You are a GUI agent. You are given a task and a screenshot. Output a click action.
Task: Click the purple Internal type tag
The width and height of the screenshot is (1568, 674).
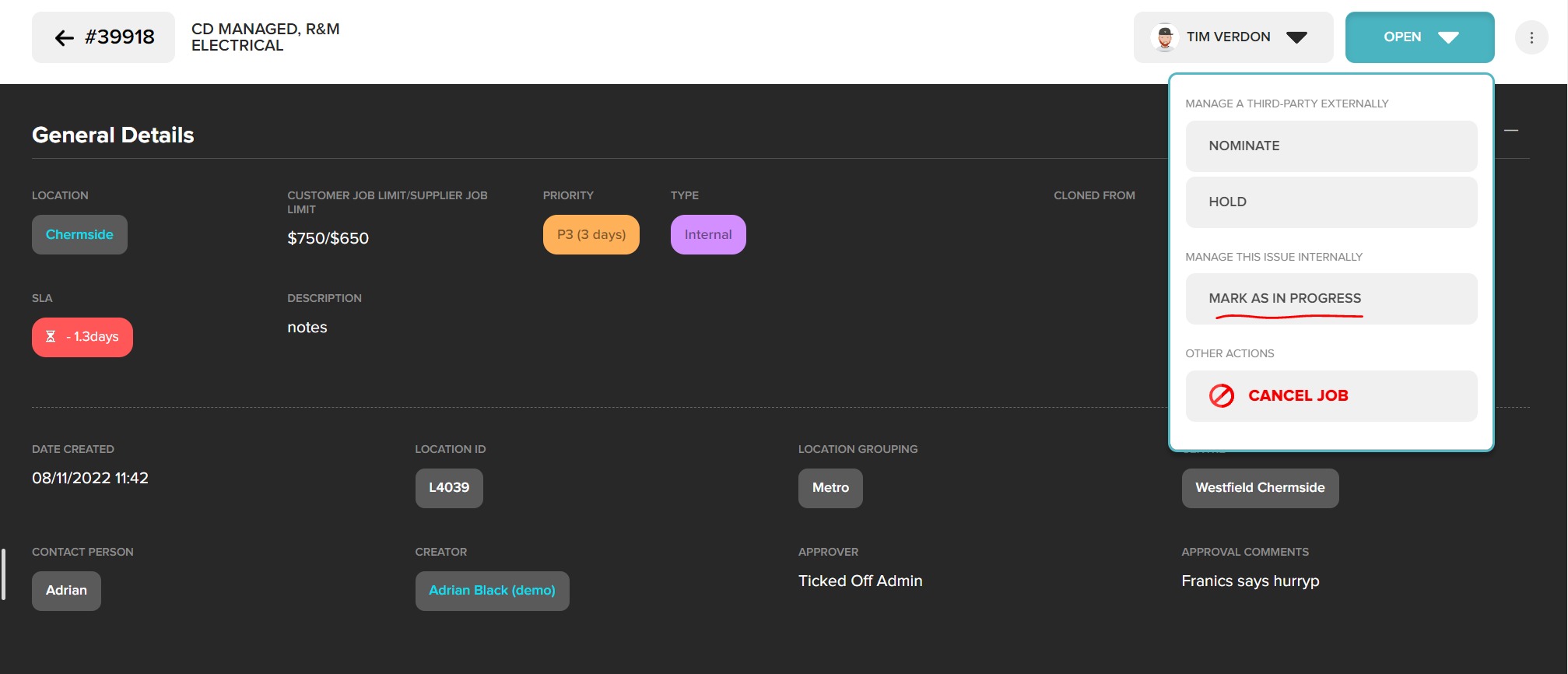click(708, 235)
